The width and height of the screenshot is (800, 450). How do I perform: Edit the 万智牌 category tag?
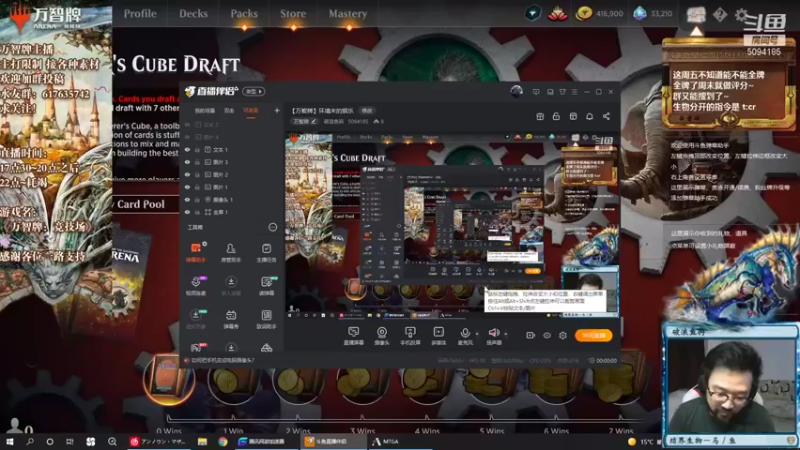(x=305, y=121)
